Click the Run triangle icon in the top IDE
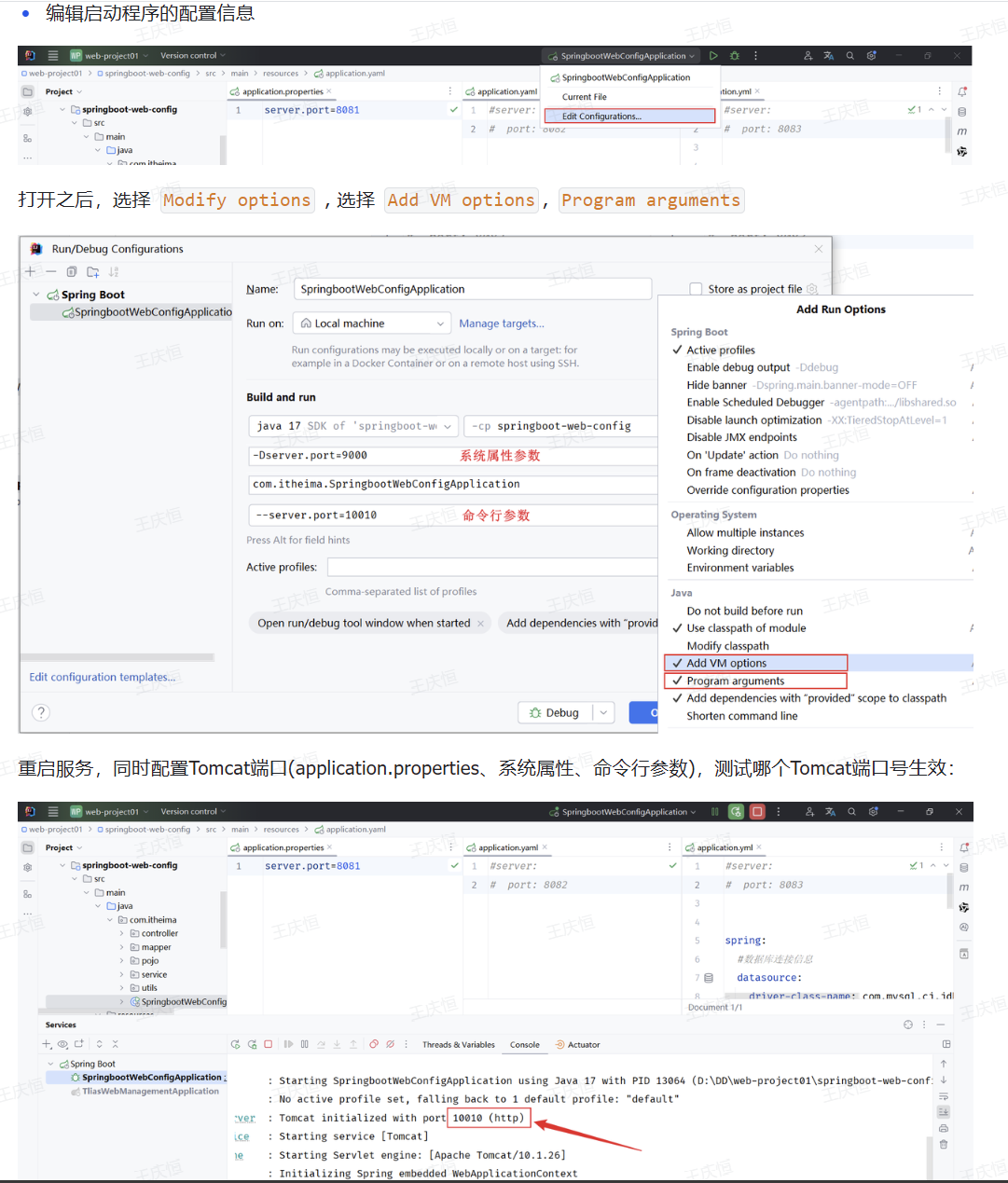Screen dimensions: 1008x1183 pyautogui.click(x=713, y=56)
